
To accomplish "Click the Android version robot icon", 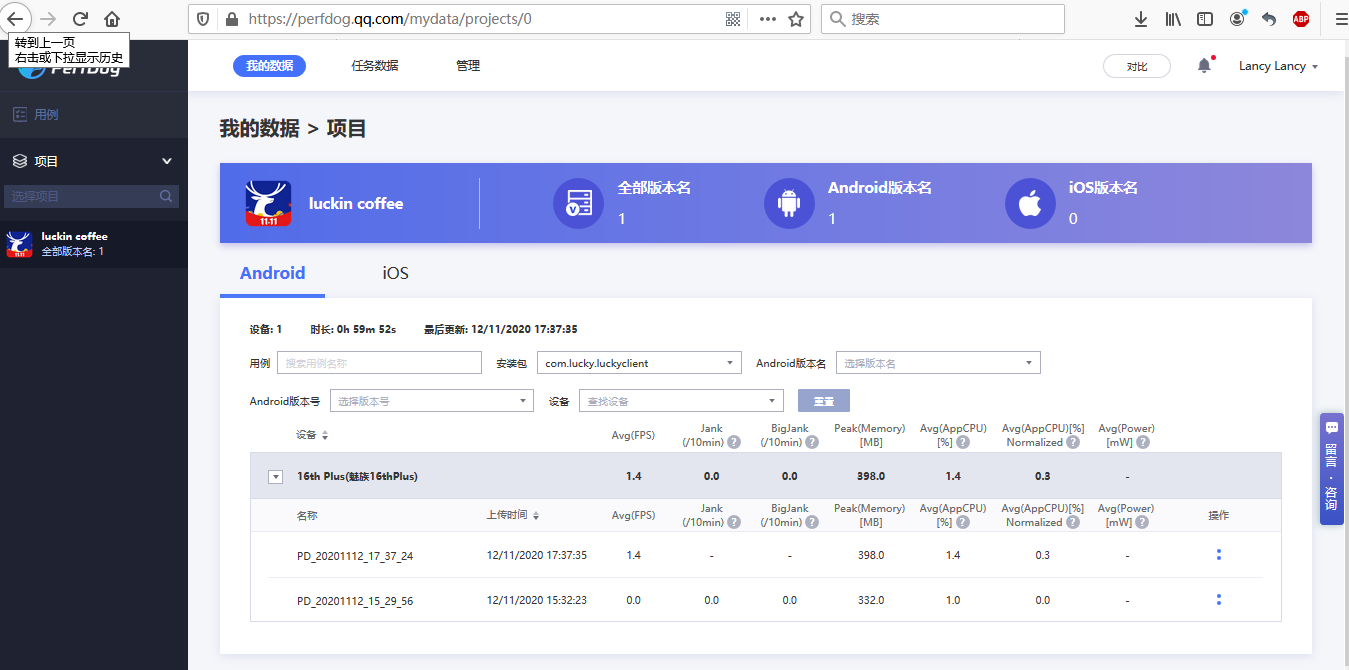I will tap(789, 204).
